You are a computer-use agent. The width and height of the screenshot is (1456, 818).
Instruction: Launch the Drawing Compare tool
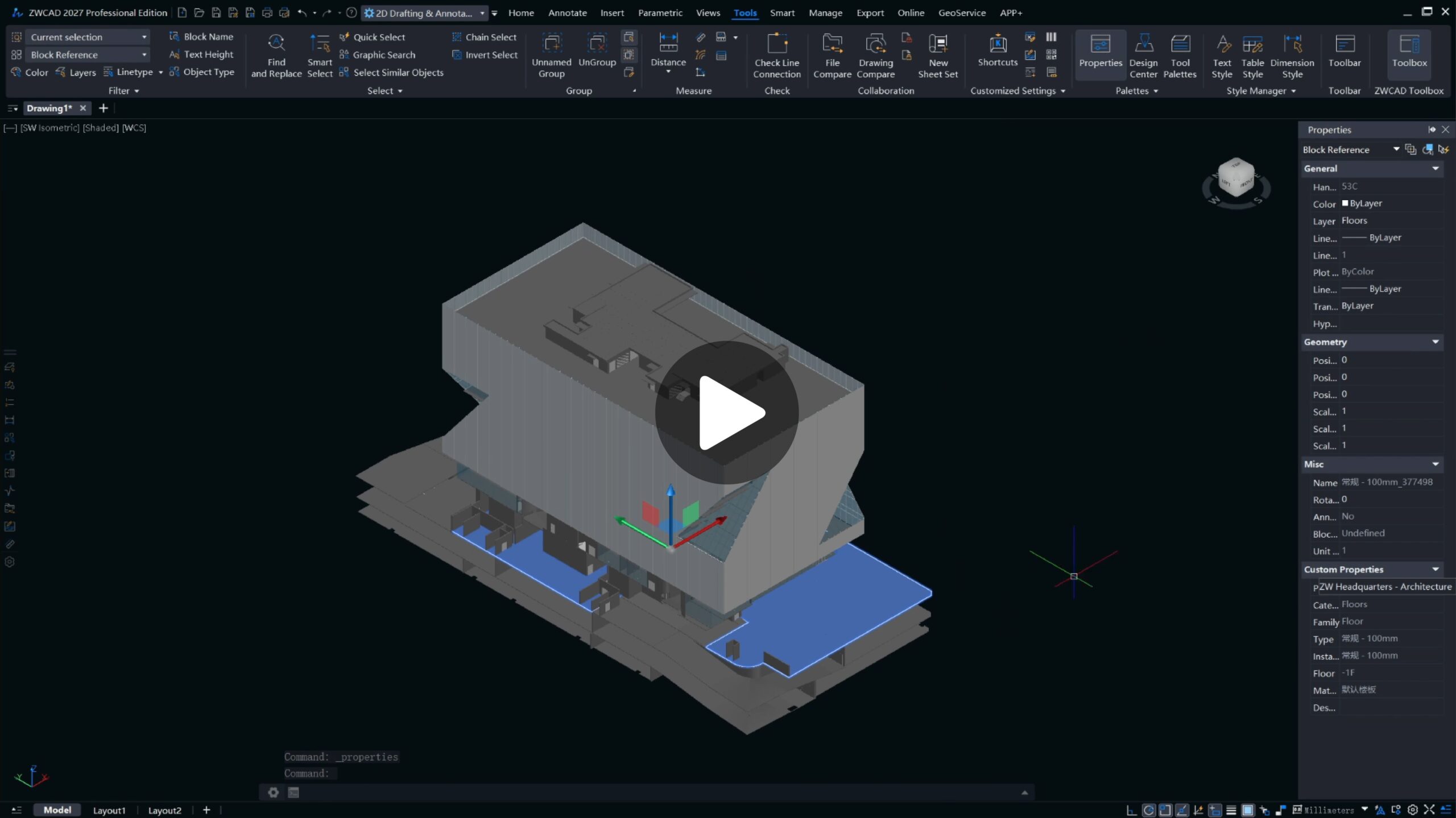click(875, 56)
